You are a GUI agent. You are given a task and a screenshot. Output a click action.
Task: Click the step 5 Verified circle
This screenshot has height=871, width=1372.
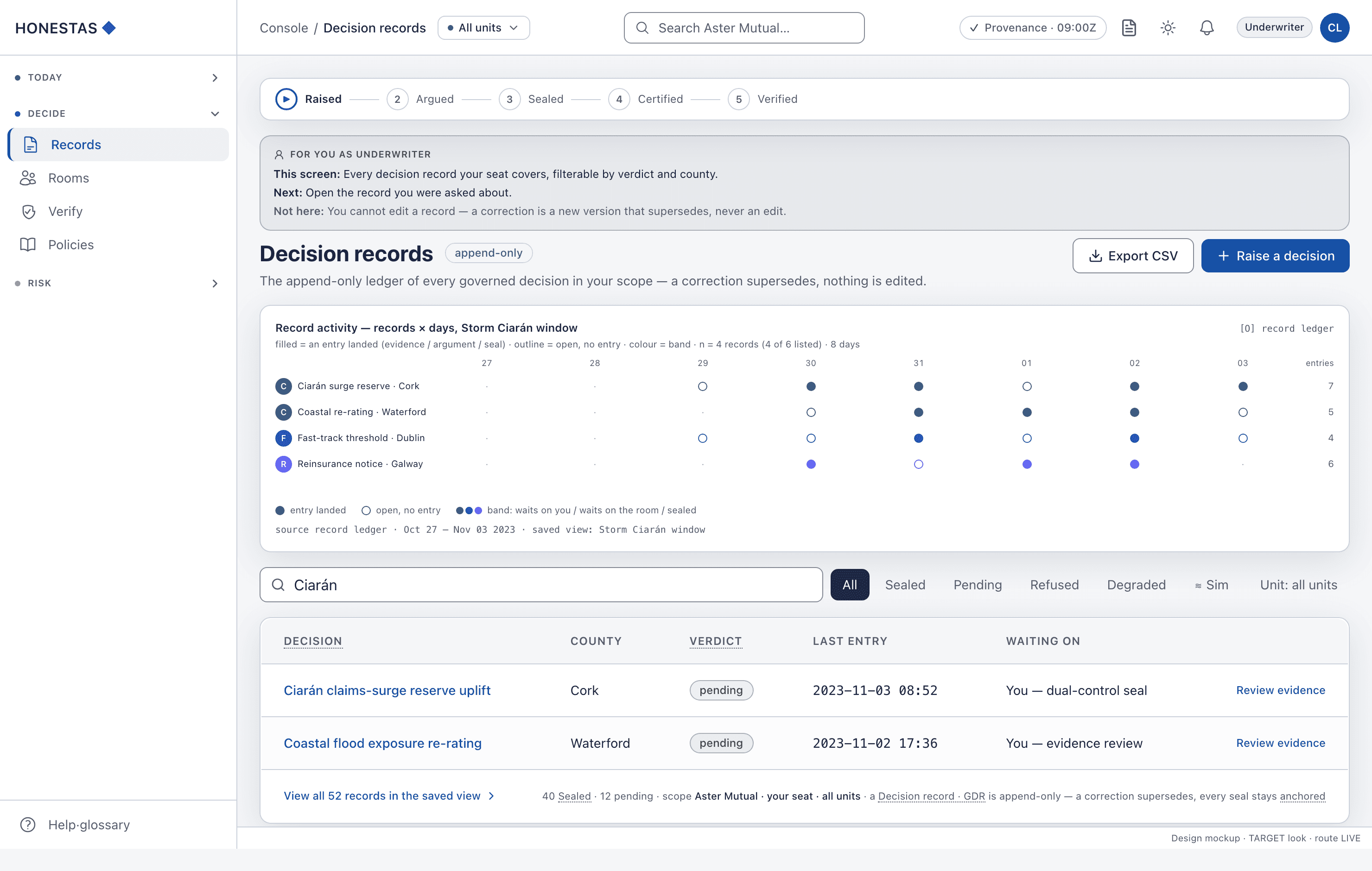click(738, 99)
